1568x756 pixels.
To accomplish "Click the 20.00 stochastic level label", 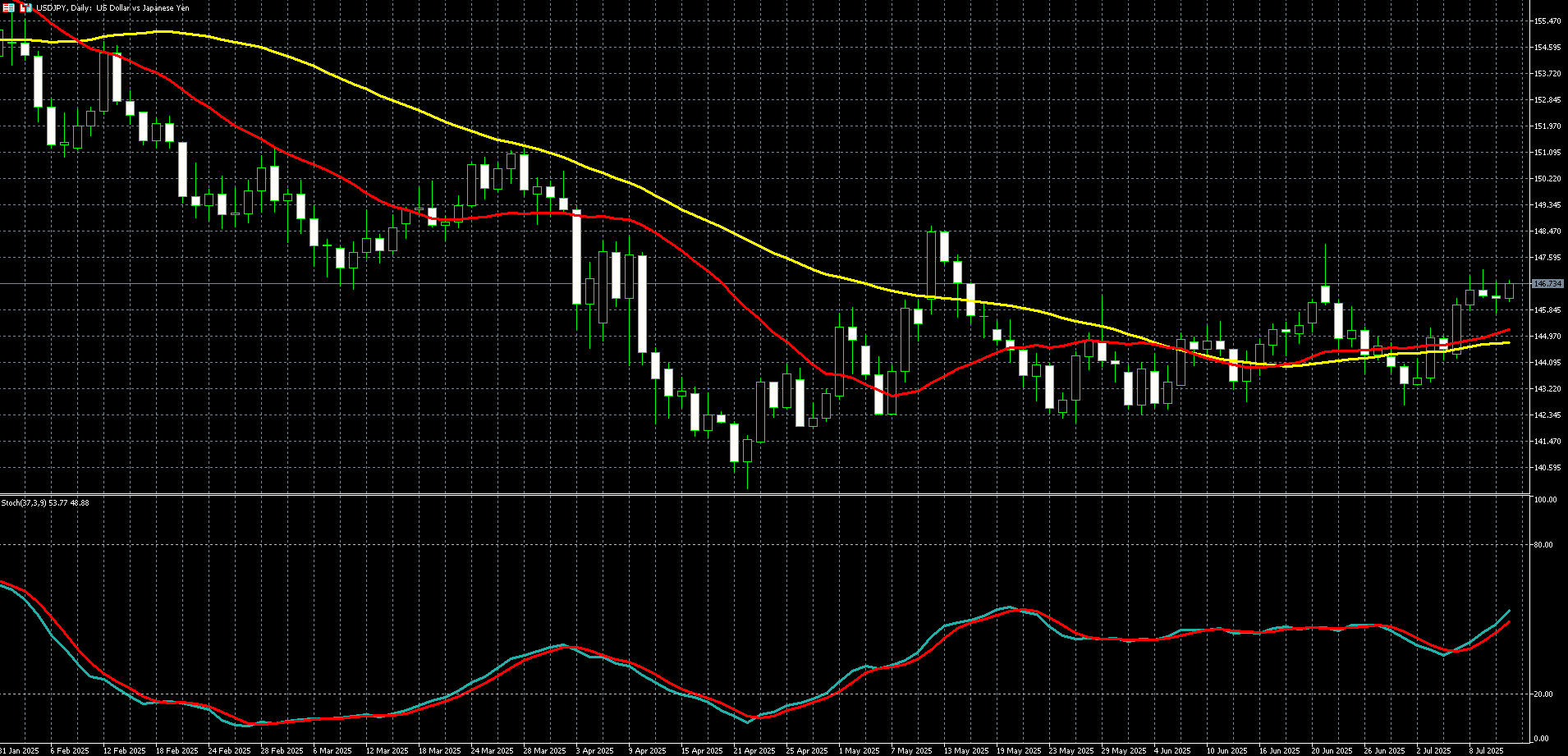I will 1543,694.
